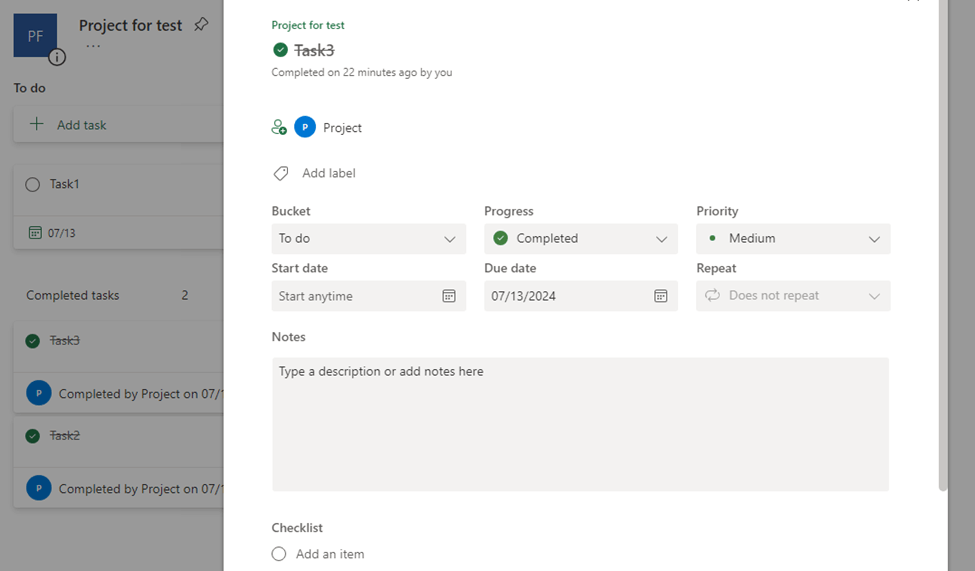This screenshot has height=571, width=975.
Task: Pin the Project for test plan
Action: 201,25
